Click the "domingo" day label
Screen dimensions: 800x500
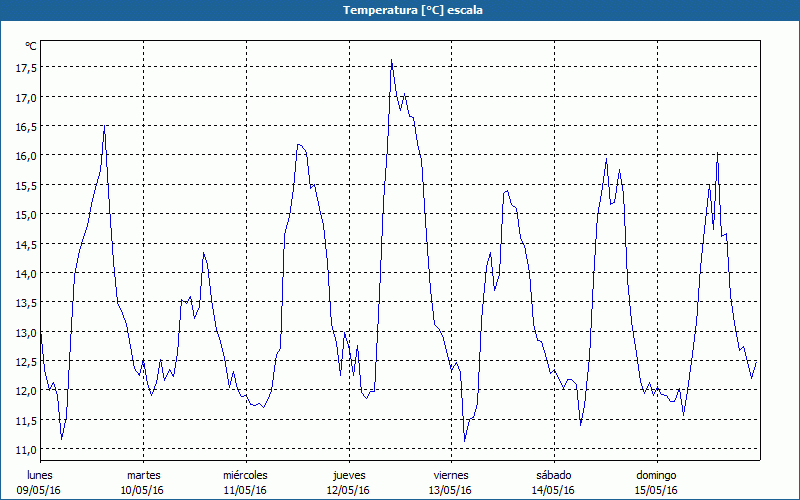click(656, 474)
